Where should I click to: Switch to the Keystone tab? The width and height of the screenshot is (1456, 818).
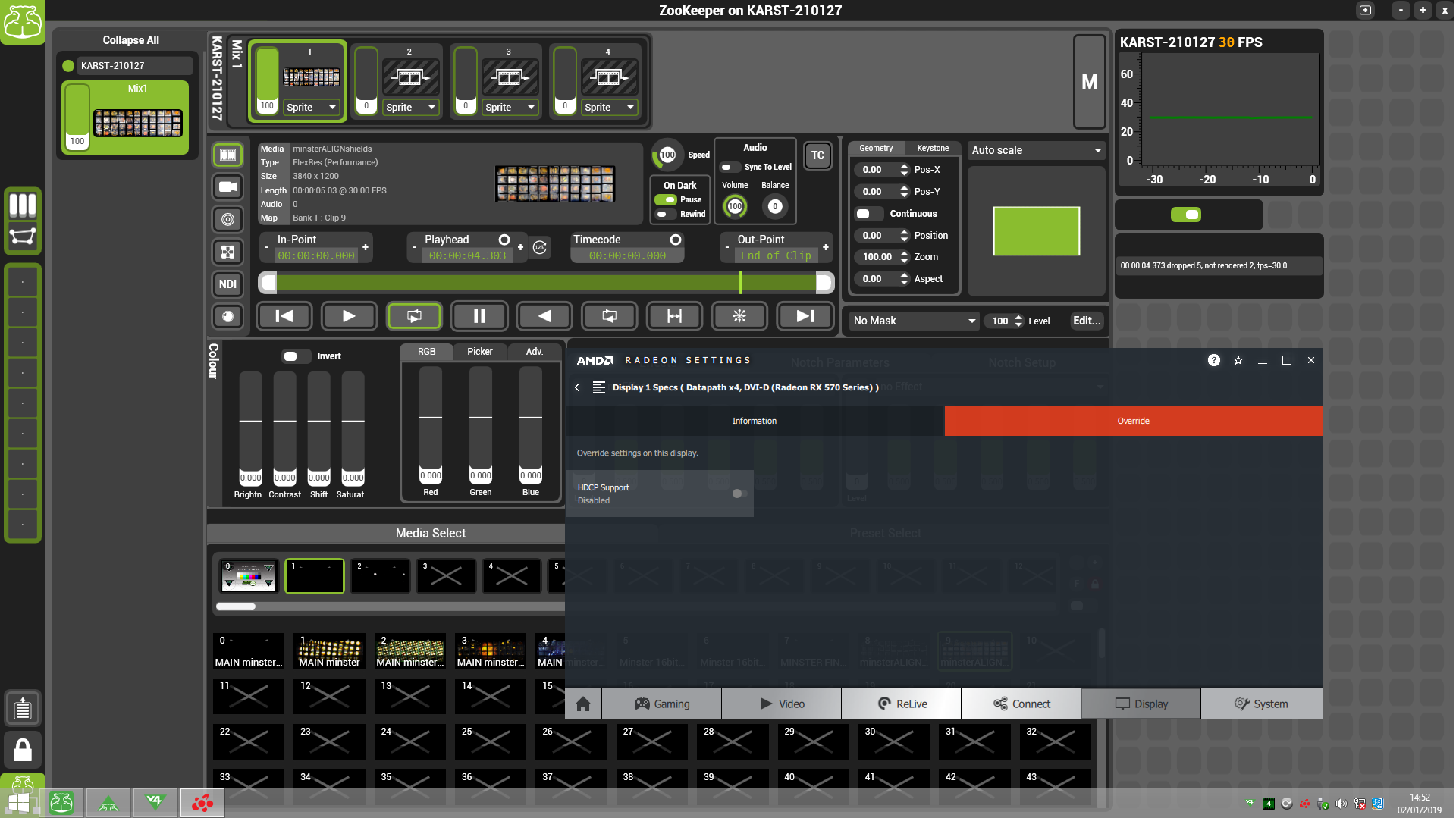[933, 148]
